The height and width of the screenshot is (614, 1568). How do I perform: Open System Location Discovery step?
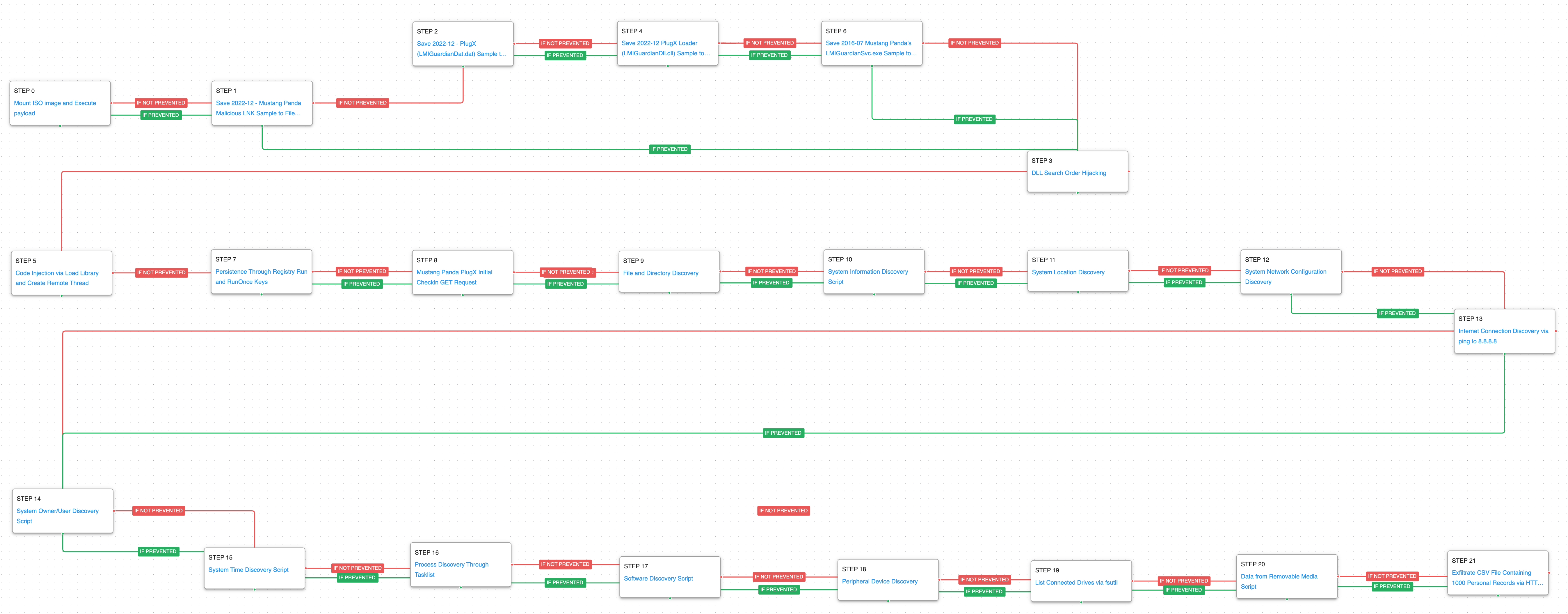1068,273
